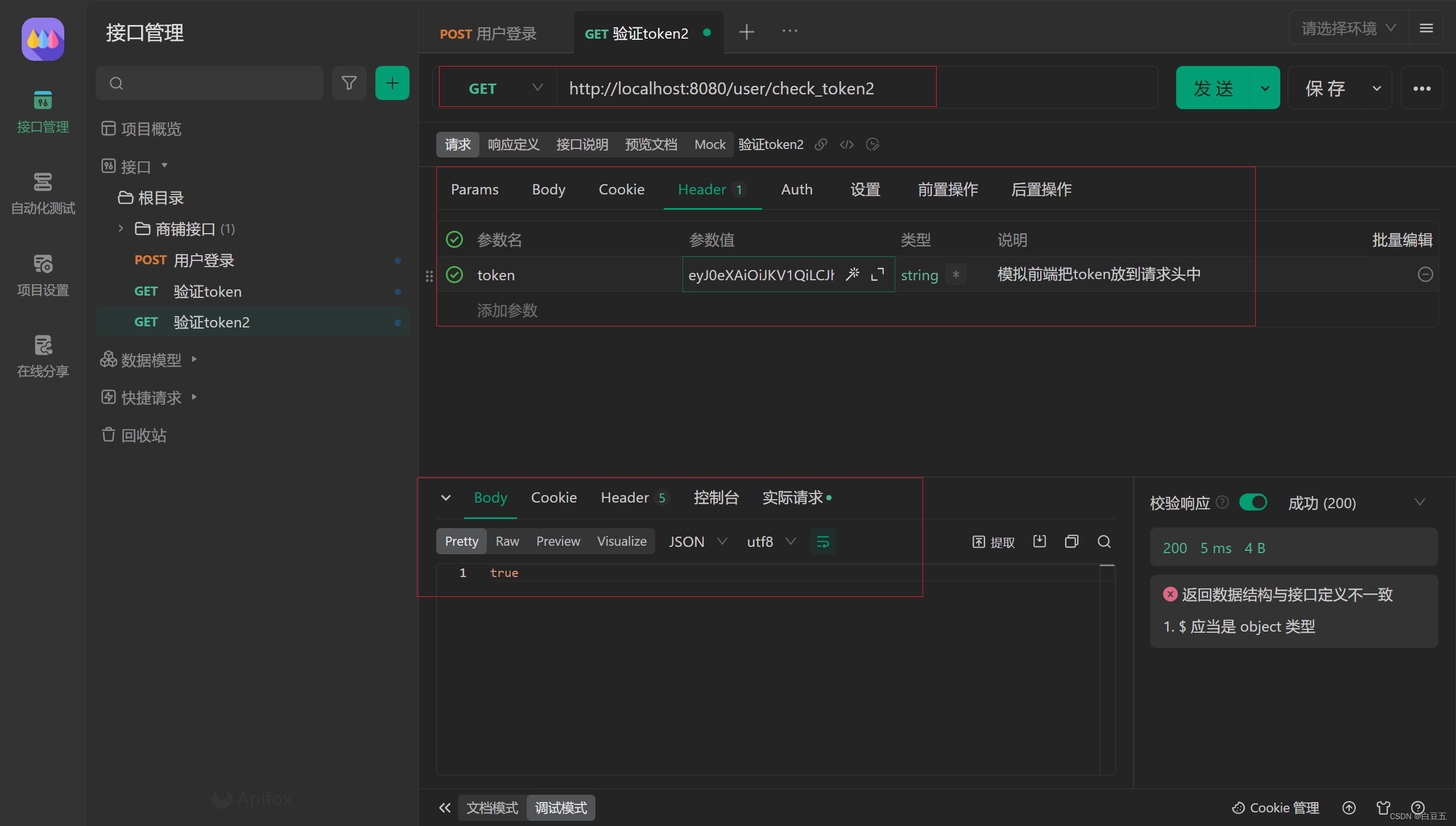Screen dimensions: 1456x826
Task: Uncheck the token header row checkbox
Action: pyautogui.click(x=454, y=275)
